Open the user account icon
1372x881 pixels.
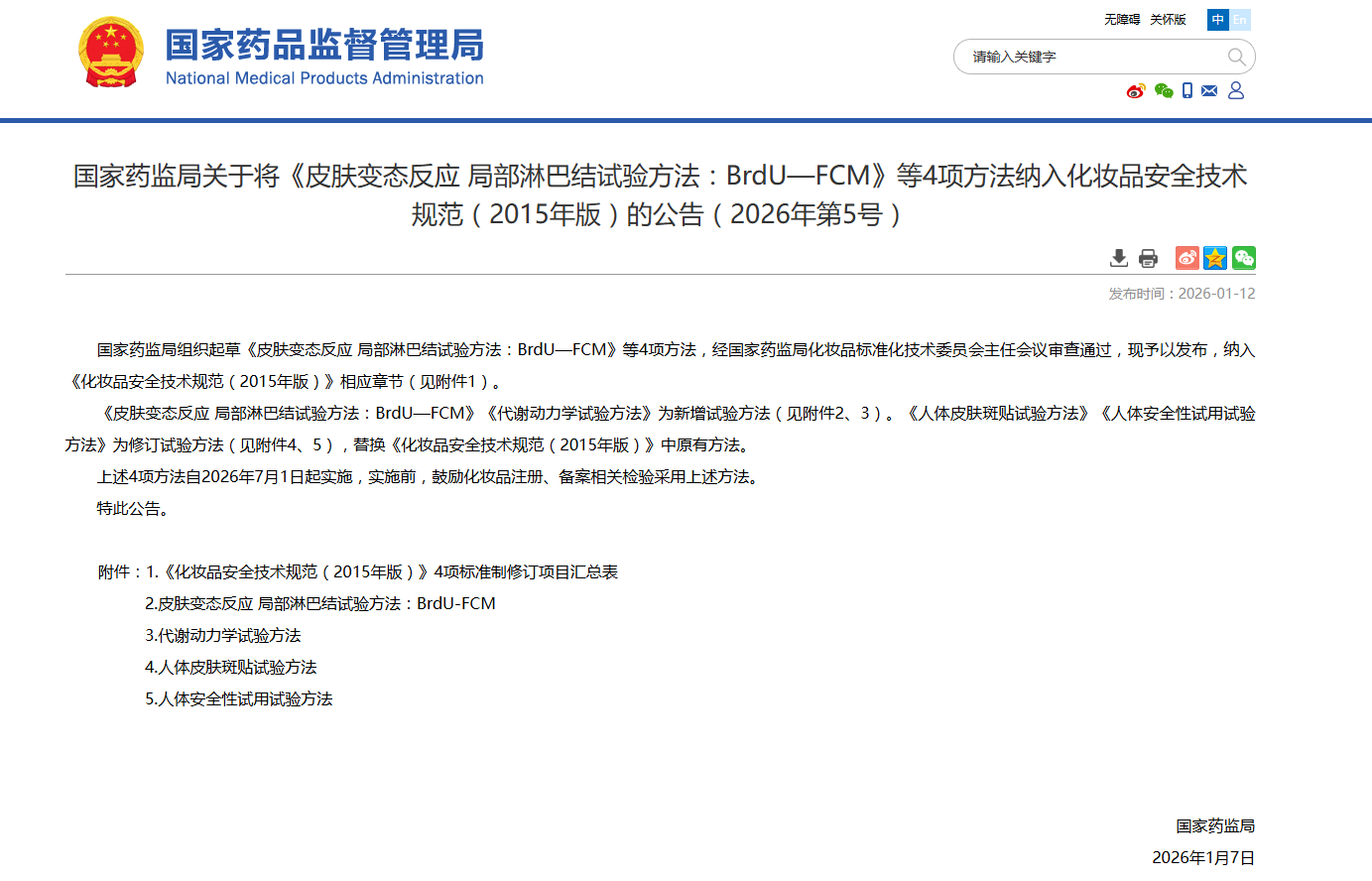click(1236, 90)
